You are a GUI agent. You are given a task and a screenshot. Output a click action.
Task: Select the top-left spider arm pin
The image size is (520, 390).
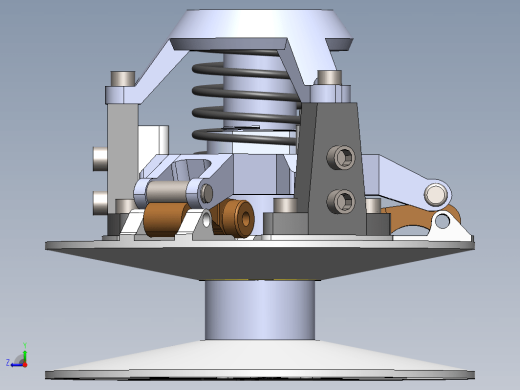[123, 79]
